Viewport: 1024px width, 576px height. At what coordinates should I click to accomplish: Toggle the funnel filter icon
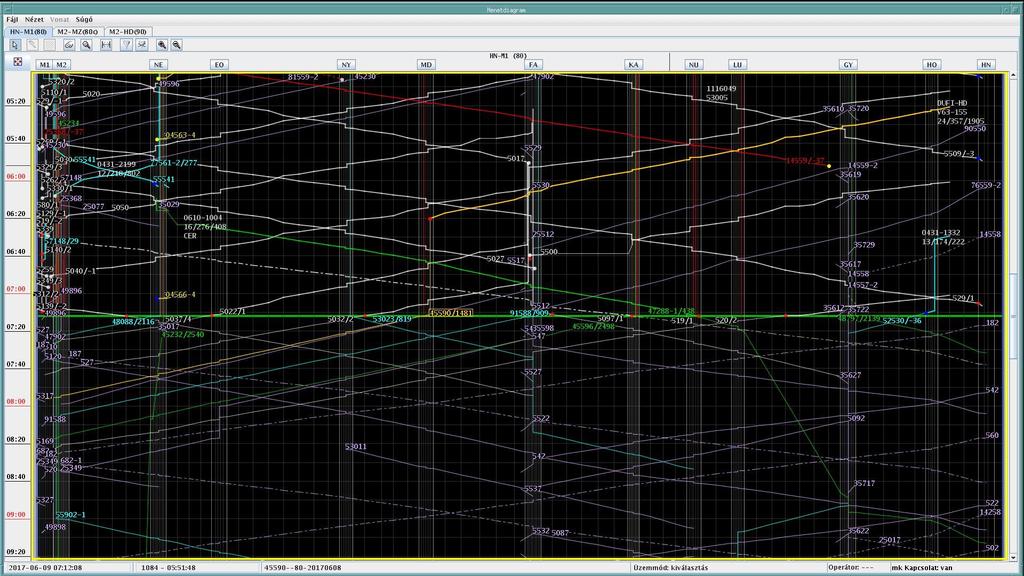(x=126, y=44)
